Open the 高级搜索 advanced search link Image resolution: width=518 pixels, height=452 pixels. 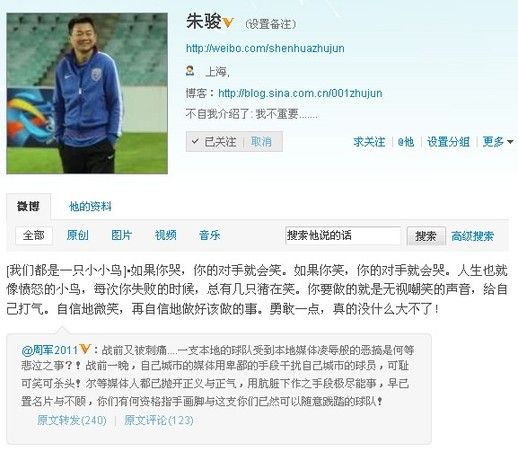point(472,236)
